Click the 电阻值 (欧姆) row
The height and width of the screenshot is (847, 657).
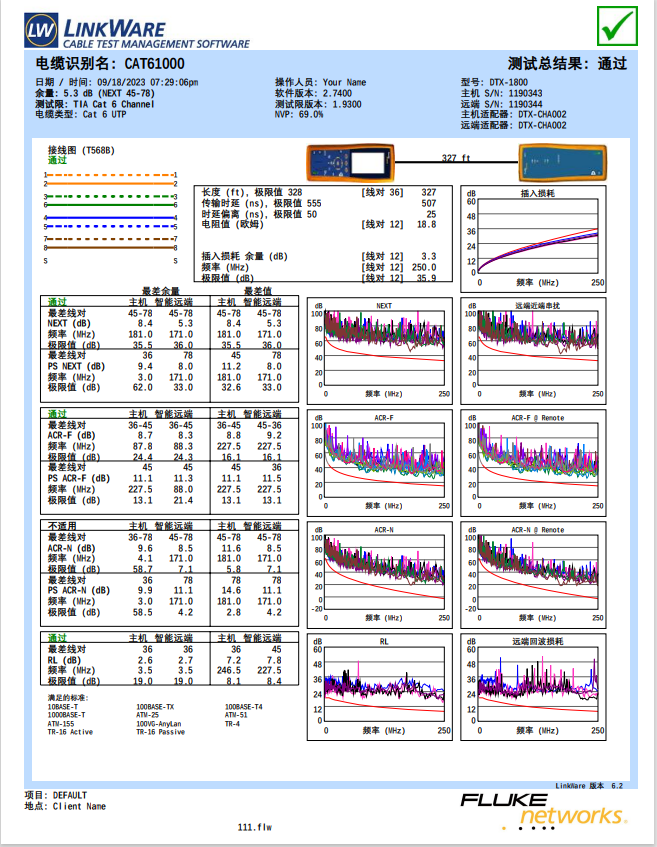319,224
